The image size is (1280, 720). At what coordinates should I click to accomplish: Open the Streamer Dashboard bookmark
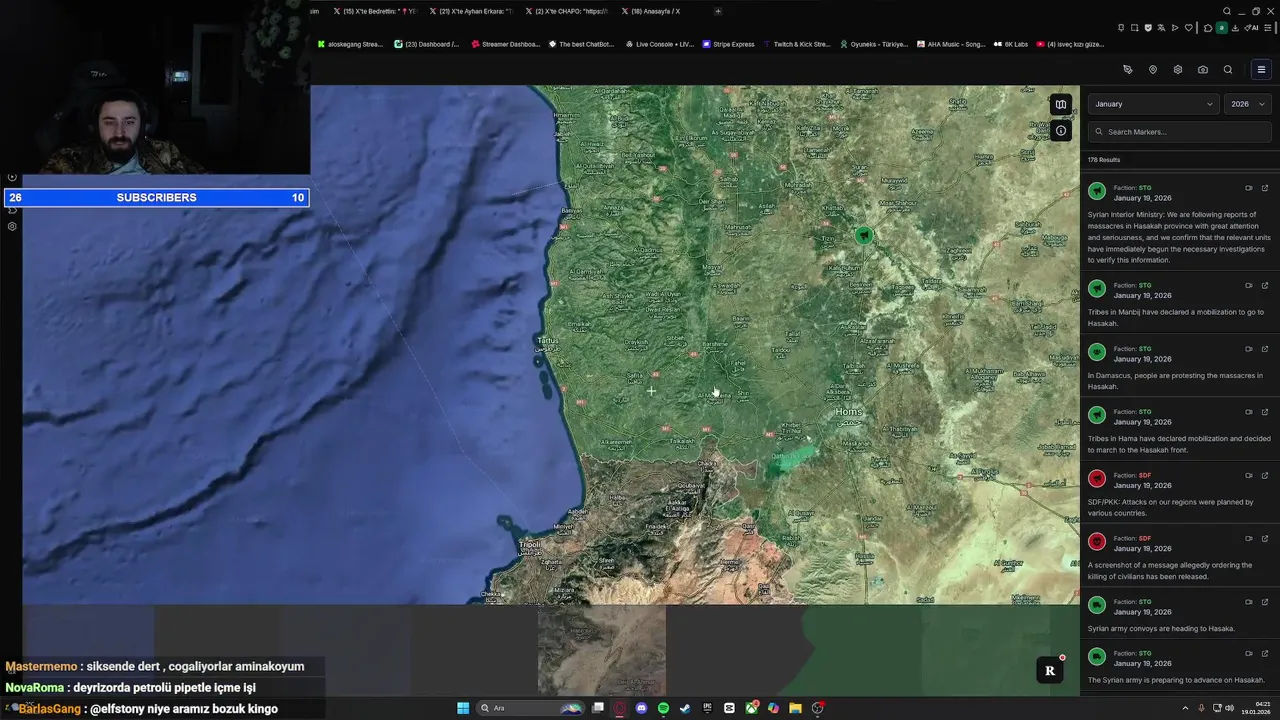click(505, 44)
